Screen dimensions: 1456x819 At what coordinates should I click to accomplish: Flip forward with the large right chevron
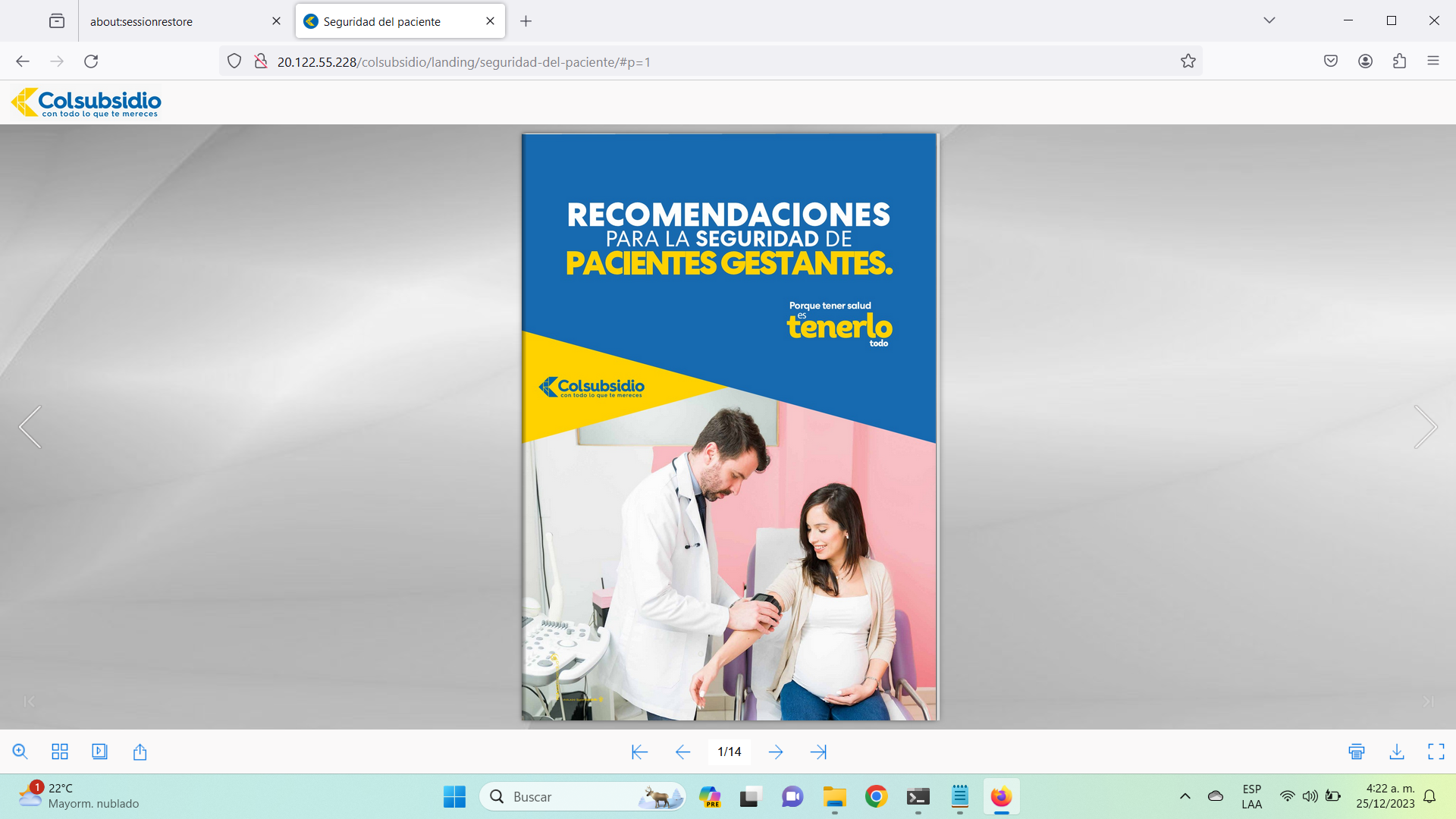coord(1426,427)
